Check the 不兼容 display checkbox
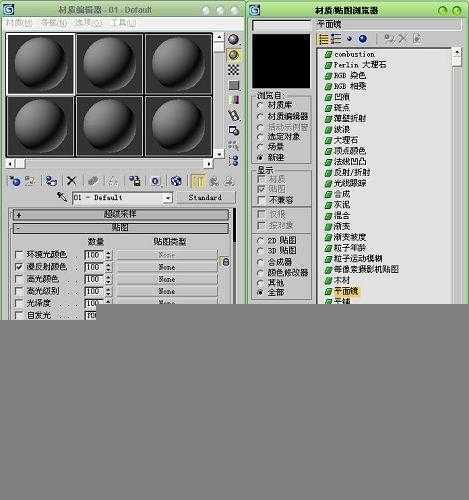Image resolution: width=469 pixels, height=500 pixels. tap(262, 200)
